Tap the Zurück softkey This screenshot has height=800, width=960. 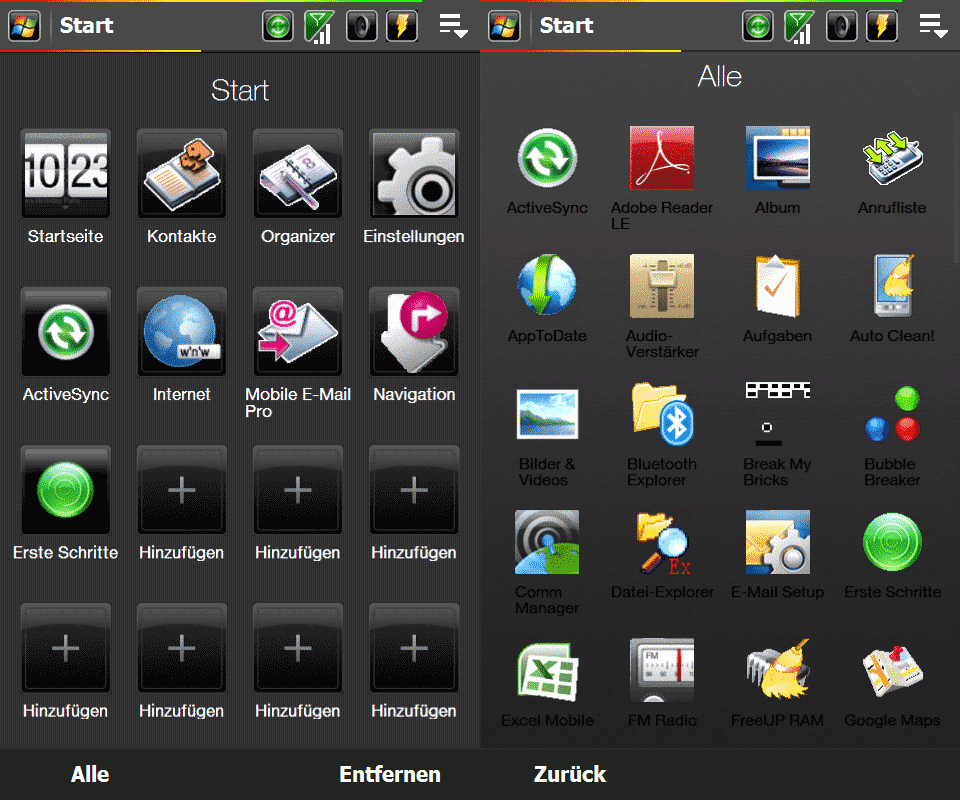[570, 774]
